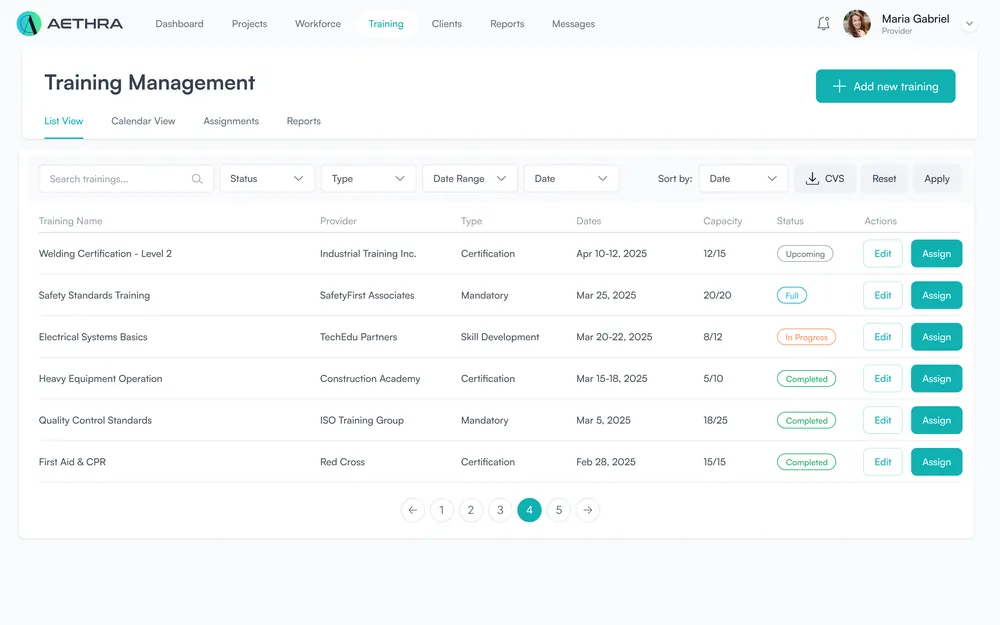Edit the Quality Control Standards row
1000x625 pixels.
883,420
